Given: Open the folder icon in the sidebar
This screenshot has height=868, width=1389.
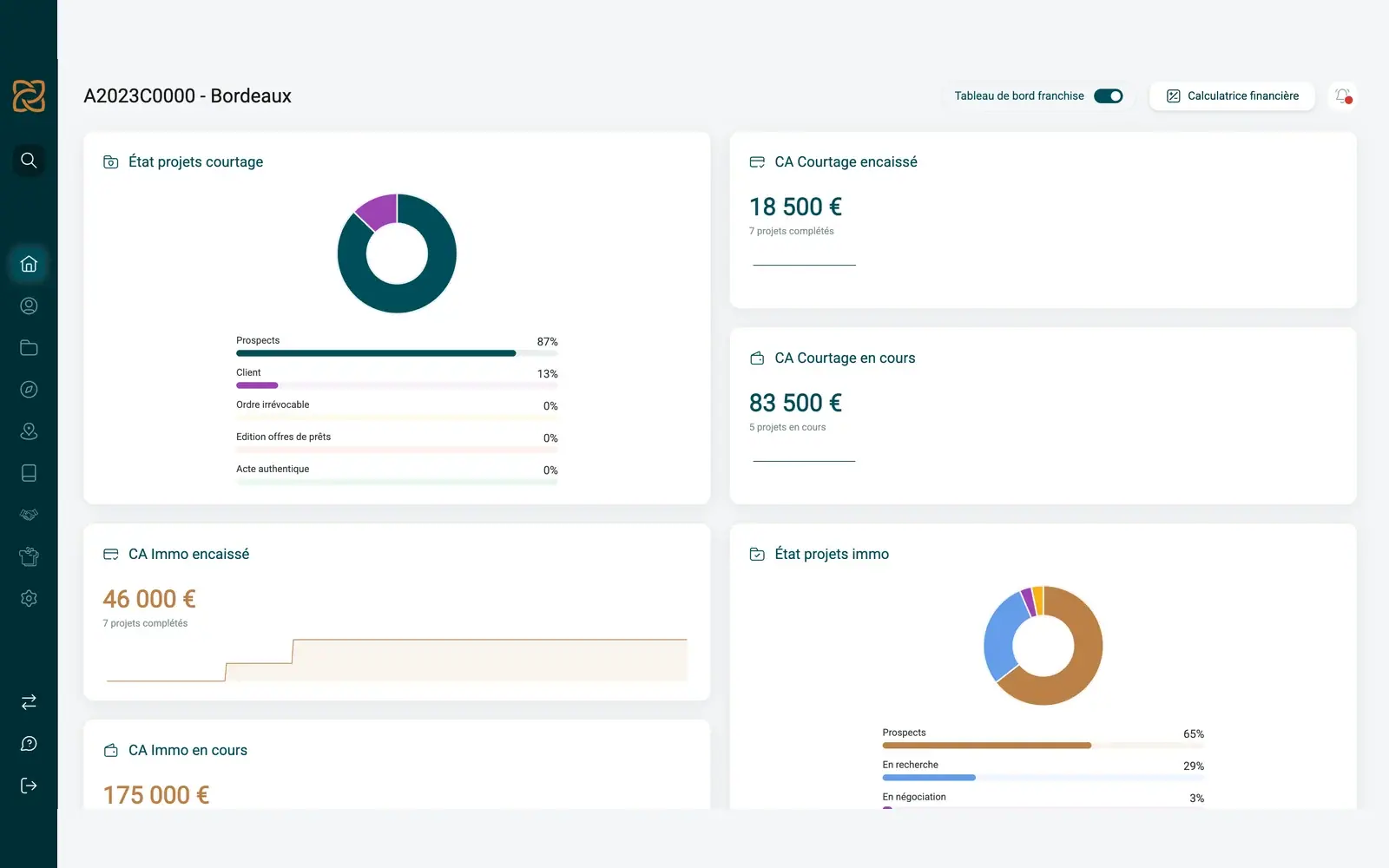Looking at the screenshot, I should pos(29,347).
